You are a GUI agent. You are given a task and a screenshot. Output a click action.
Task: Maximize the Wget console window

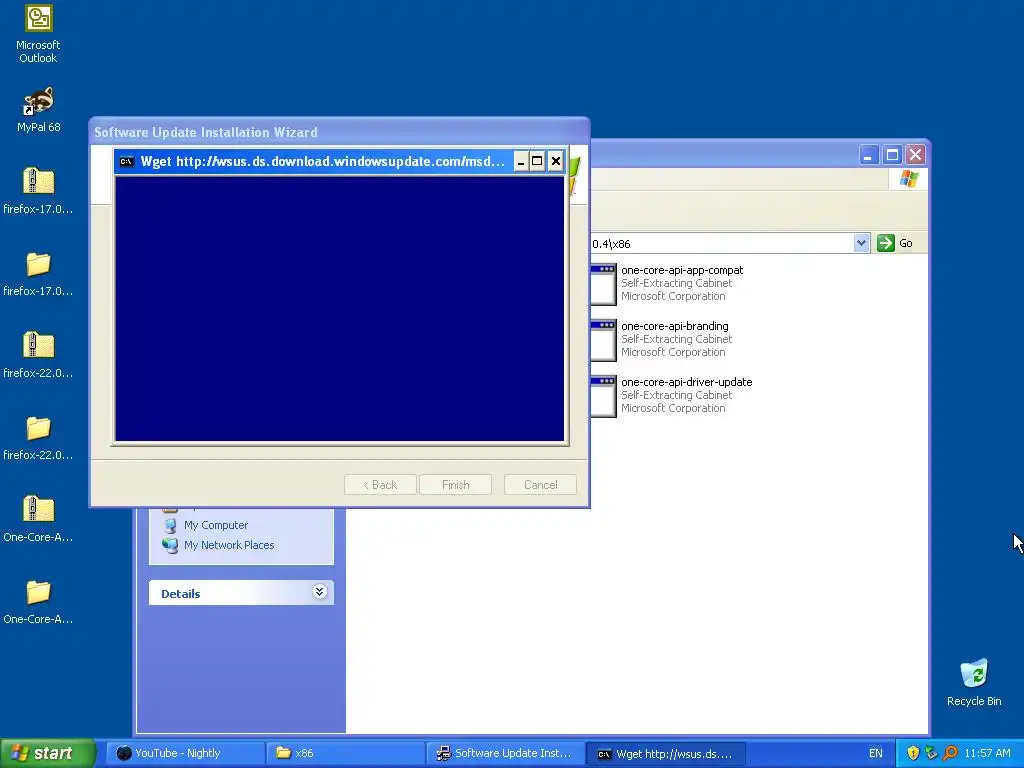[537, 161]
